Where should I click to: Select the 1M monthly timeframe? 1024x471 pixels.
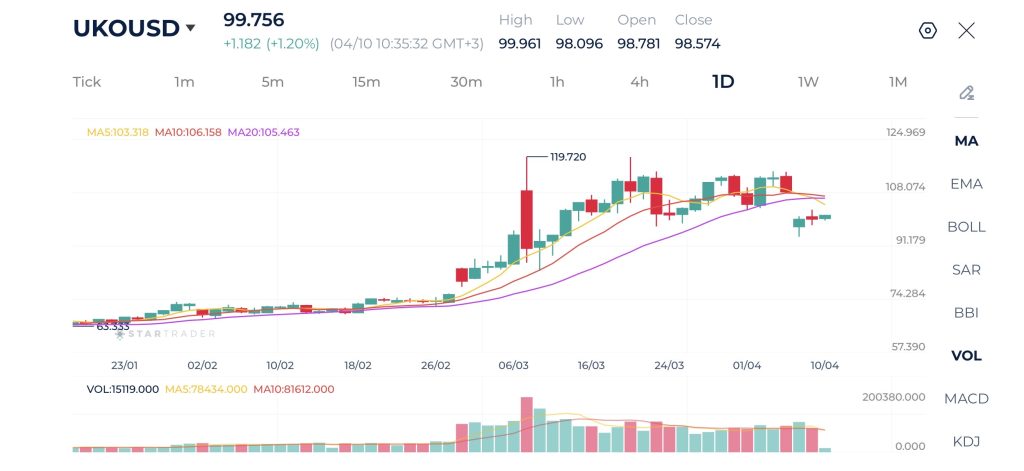click(898, 82)
